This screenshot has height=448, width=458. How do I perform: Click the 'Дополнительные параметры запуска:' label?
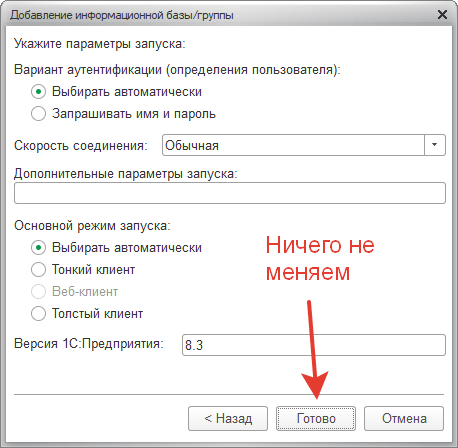(126, 174)
